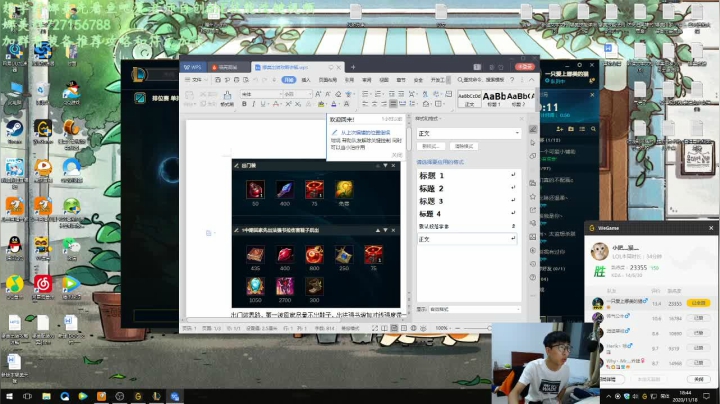Click the share icon in right sidebar
Viewport: 720px width, 404px height.
click(x=533, y=210)
